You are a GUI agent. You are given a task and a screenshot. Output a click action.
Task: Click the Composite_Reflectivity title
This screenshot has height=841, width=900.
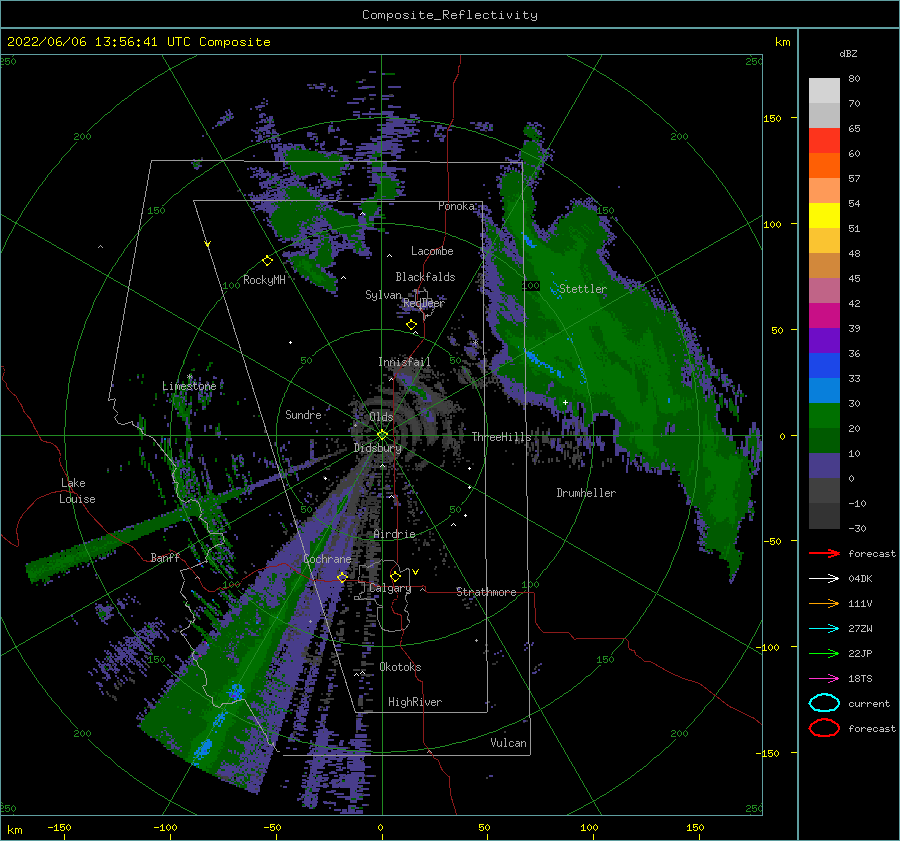click(x=450, y=15)
